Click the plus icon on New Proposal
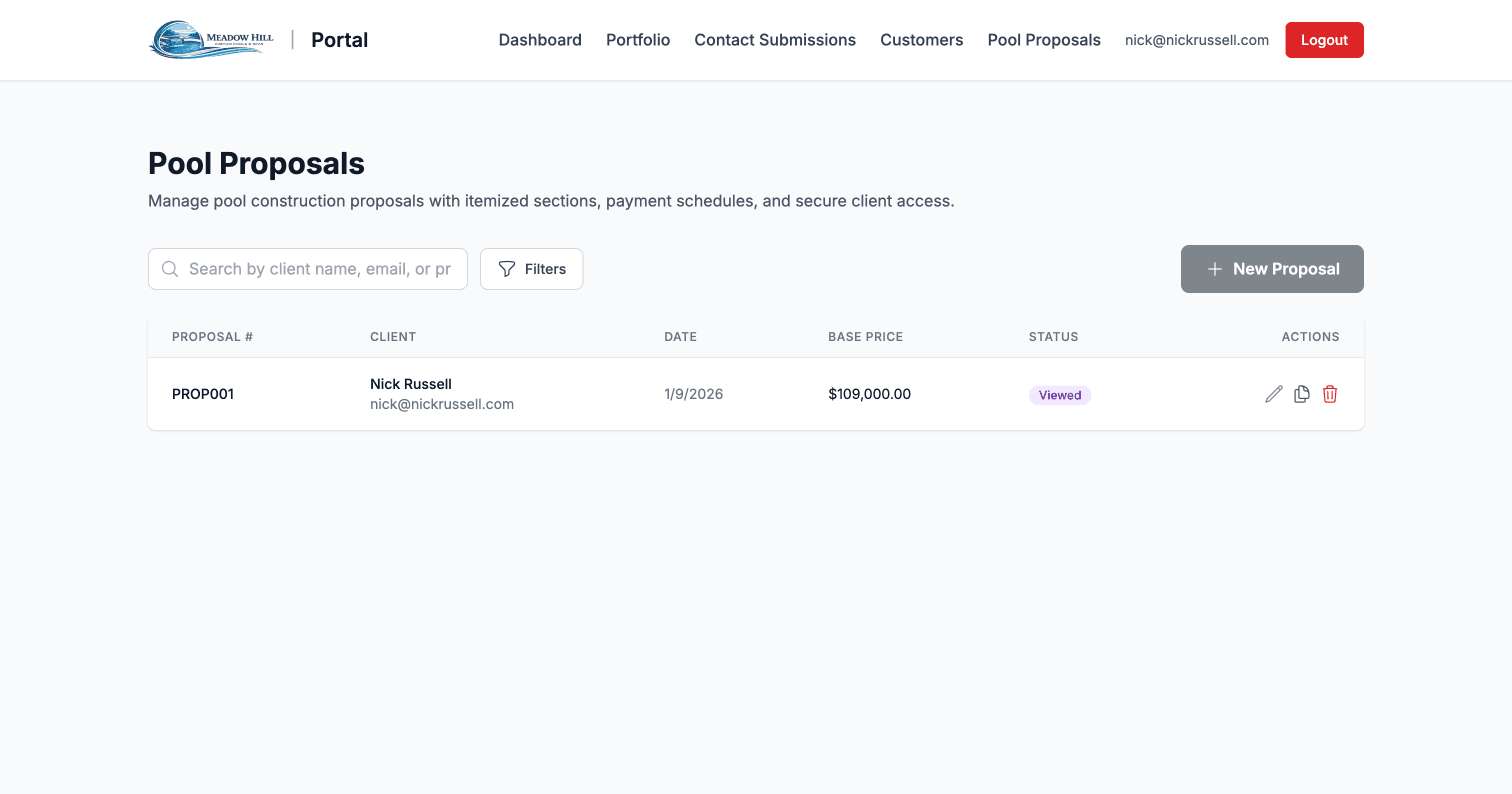 pos(1215,269)
